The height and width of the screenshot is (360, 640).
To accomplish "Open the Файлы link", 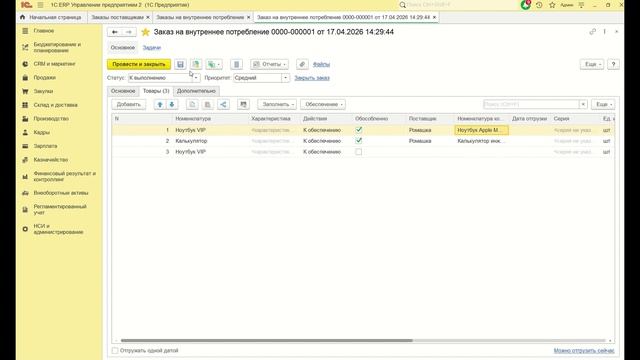I will click(321, 64).
